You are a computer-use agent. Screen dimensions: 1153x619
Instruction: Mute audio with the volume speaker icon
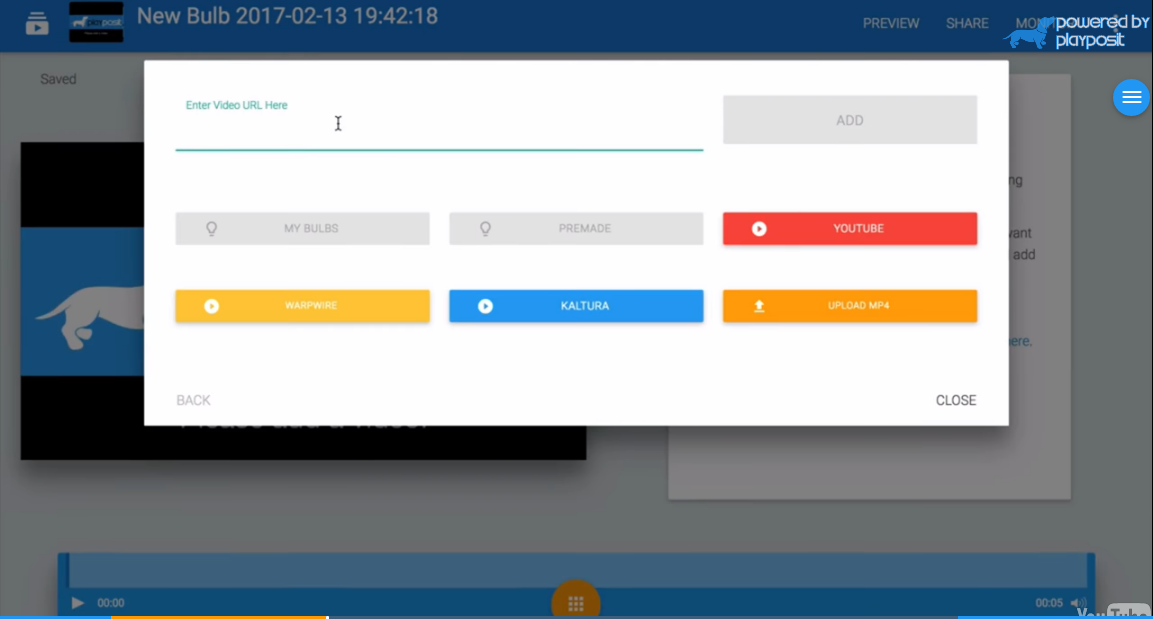[x=1078, y=603]
